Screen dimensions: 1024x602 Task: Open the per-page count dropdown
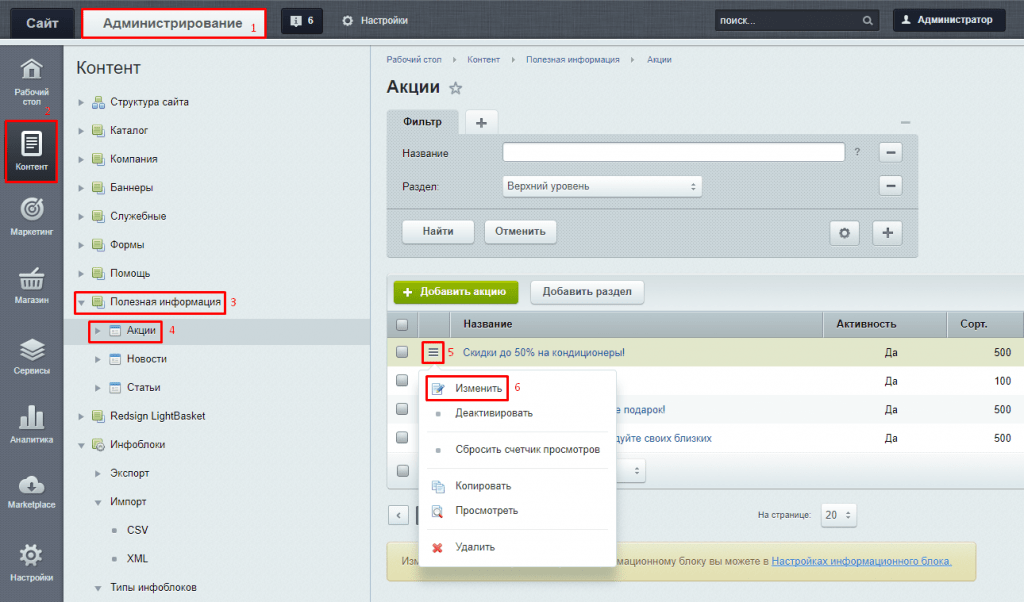tap(837, 515)
